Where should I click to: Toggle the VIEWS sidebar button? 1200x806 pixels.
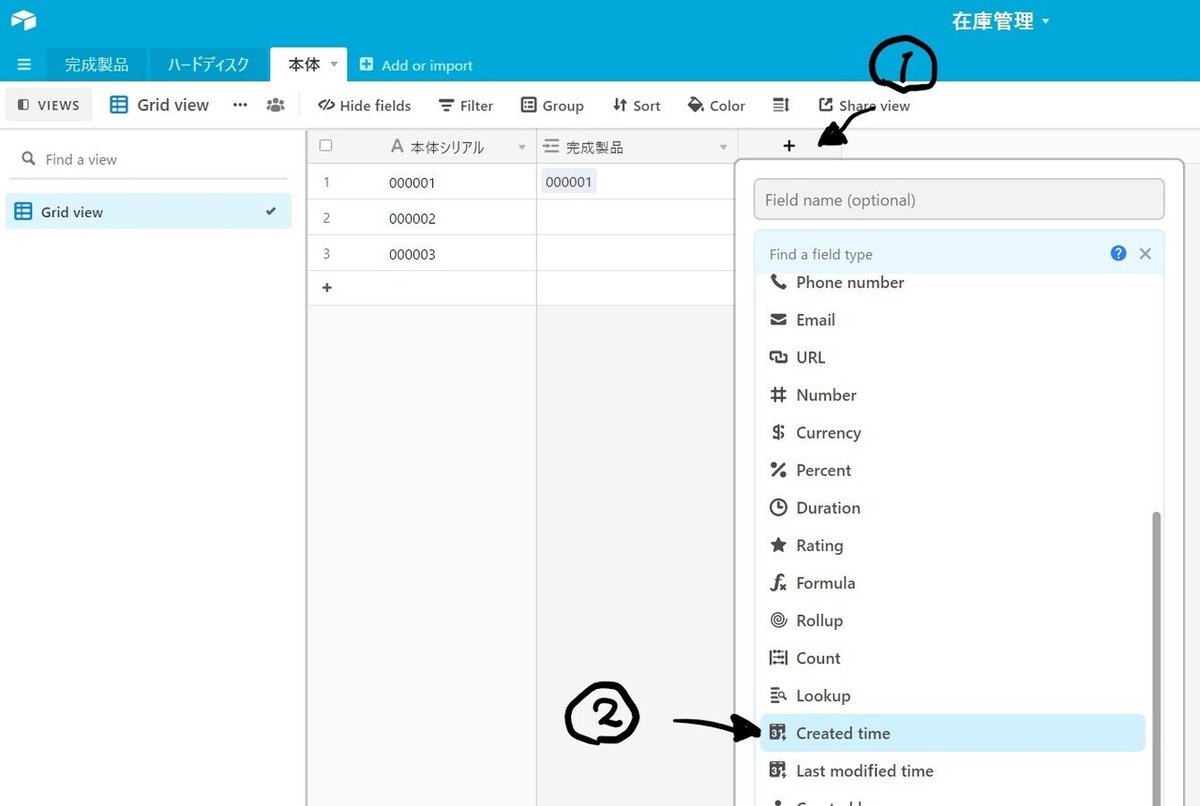pyautogui.click(x=49, y=105)
